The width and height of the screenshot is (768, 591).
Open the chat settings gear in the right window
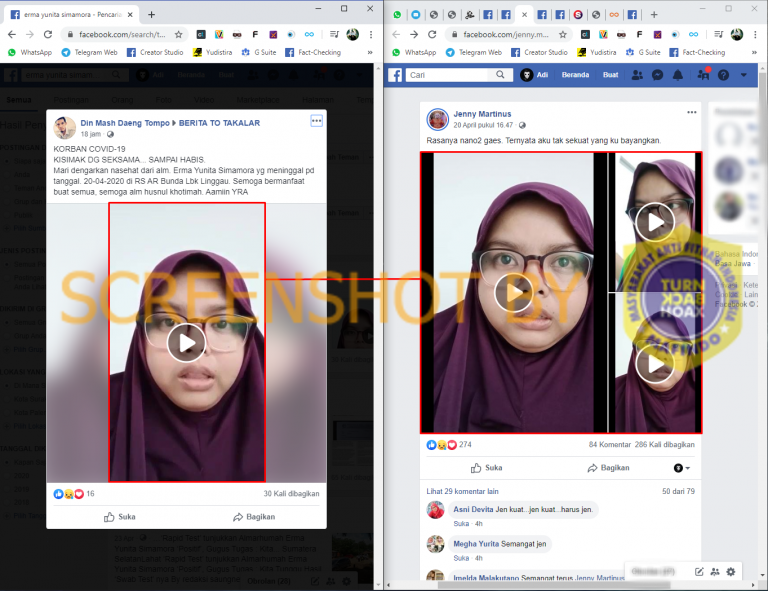(x=730, y=571)
